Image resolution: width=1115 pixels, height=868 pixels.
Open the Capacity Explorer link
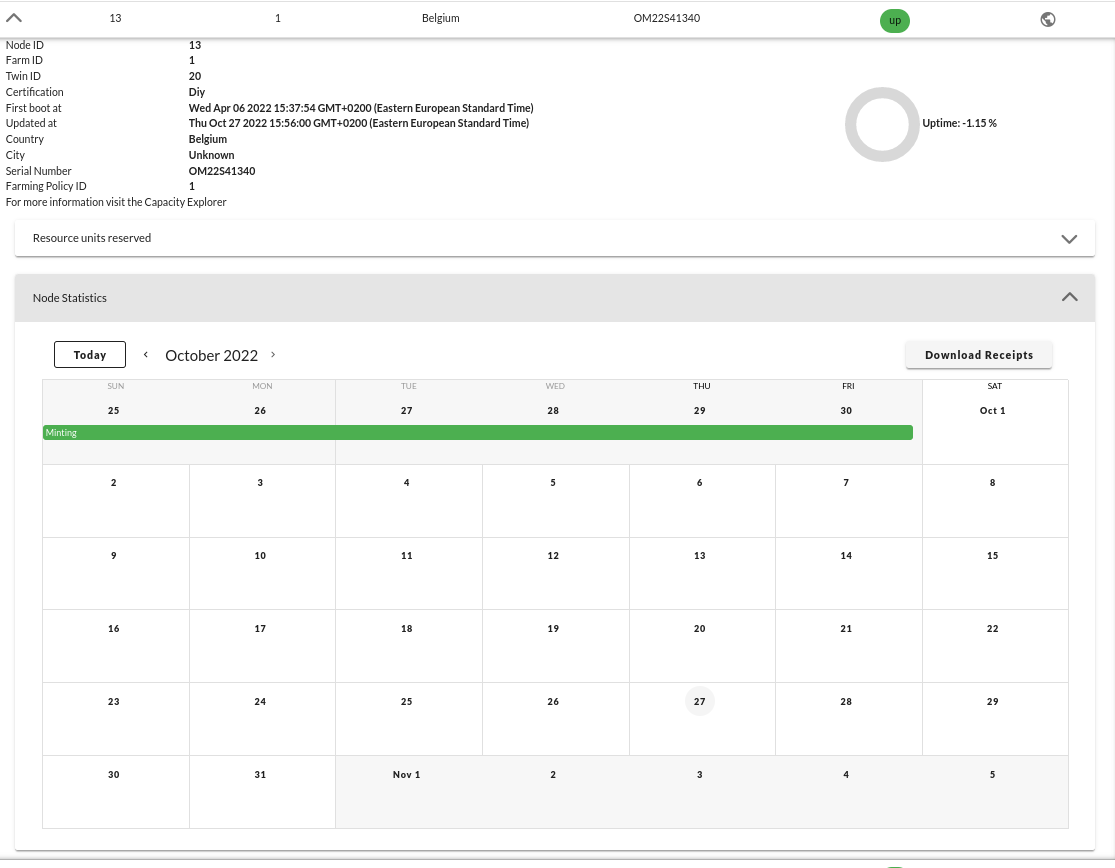click(x=185, y=202)
